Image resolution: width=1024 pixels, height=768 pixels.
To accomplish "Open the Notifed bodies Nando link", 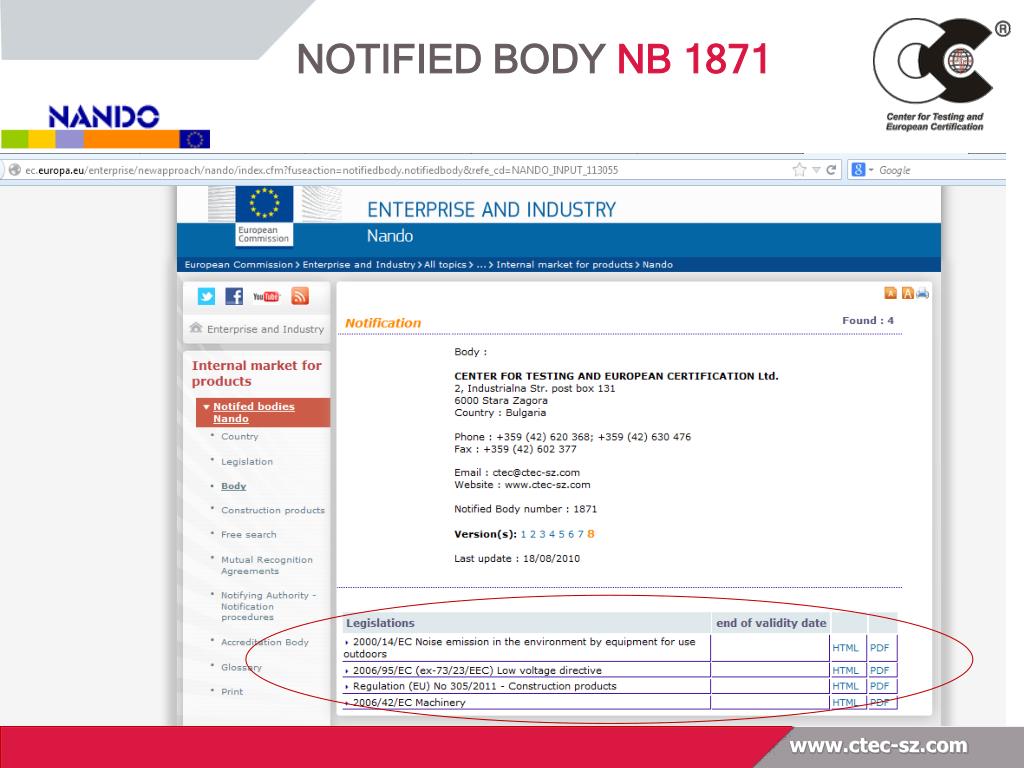I will [x=253, y=412].
